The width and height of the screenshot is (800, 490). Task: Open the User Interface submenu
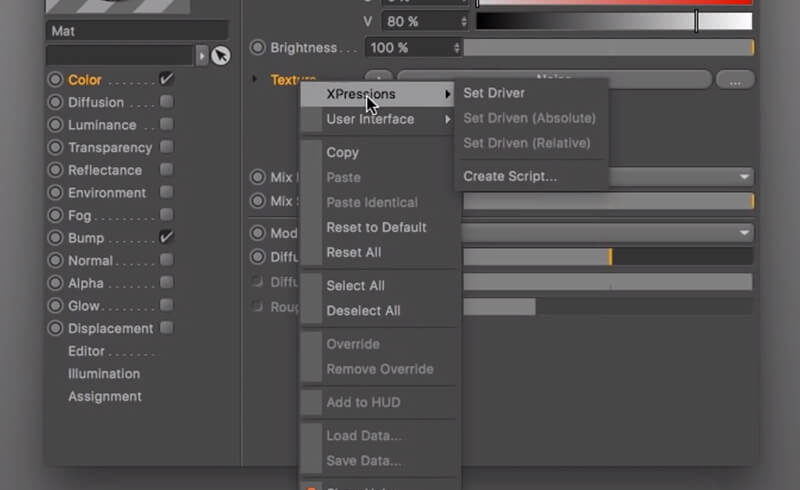point(377,119)
